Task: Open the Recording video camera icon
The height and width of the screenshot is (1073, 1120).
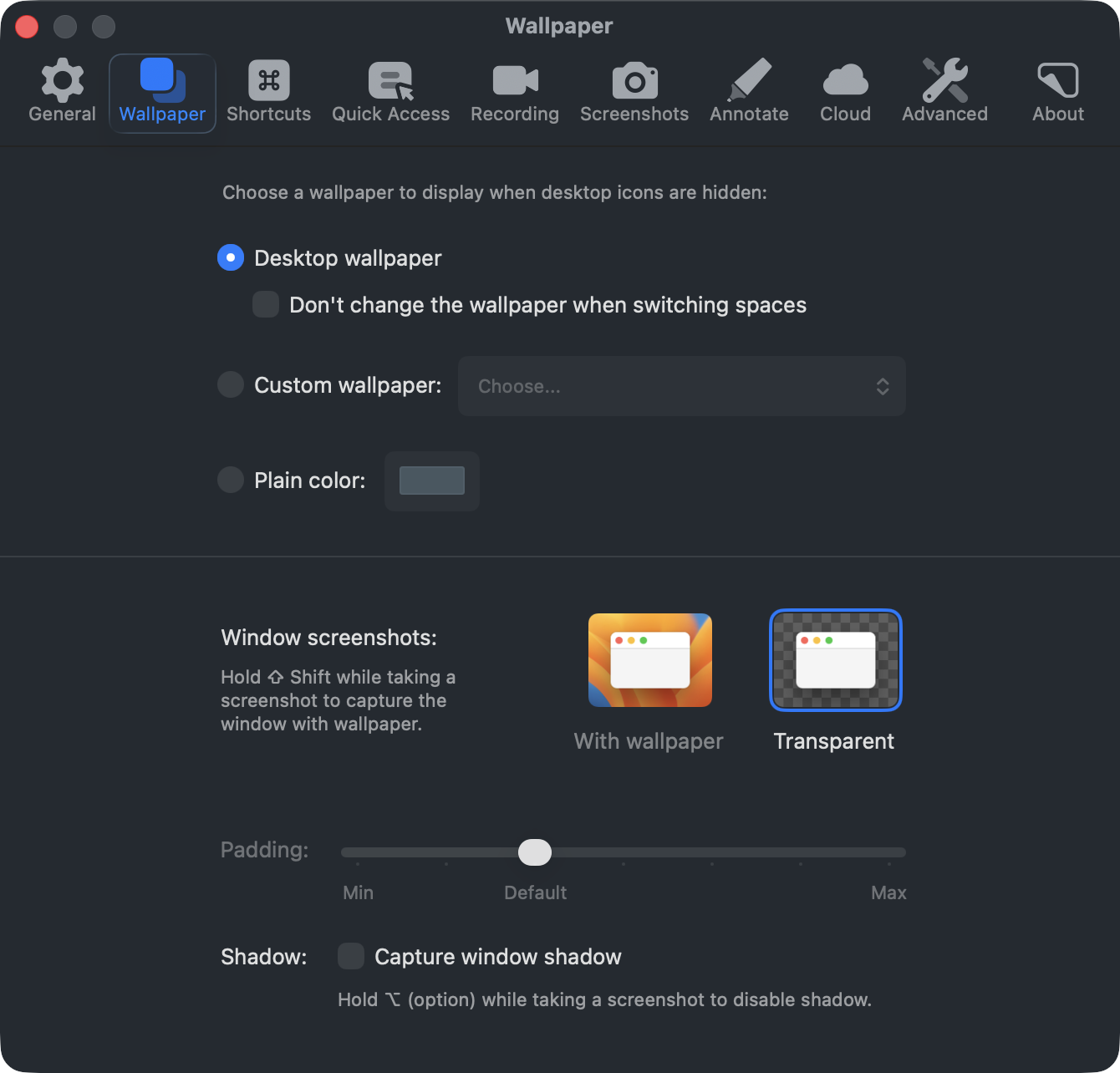Action: pos(515,81)
